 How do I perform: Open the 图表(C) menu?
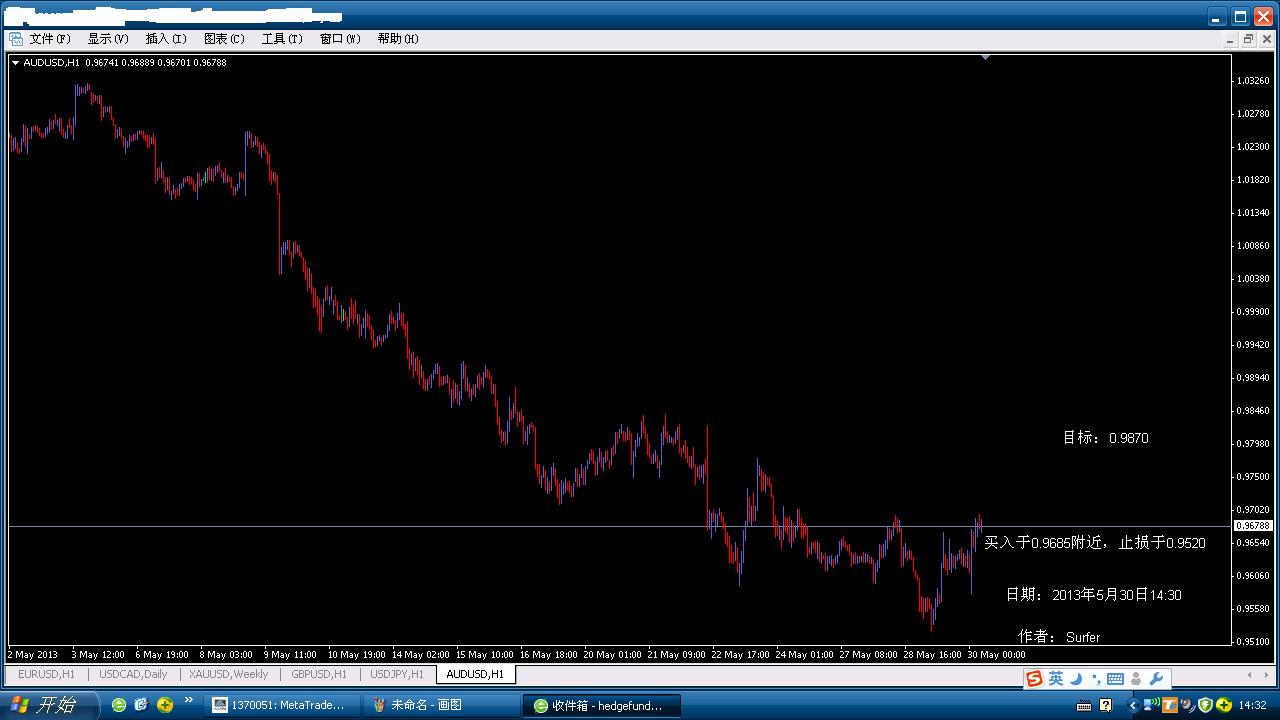click(224, 39)
